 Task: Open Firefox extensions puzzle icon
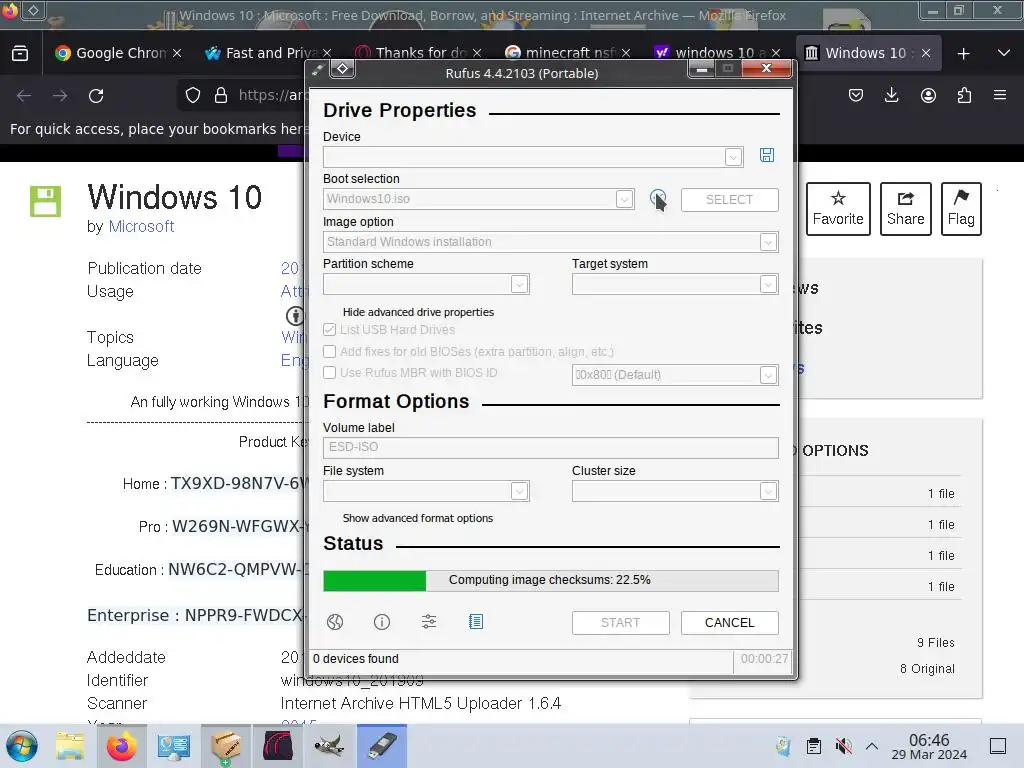[x=964, y=95]
